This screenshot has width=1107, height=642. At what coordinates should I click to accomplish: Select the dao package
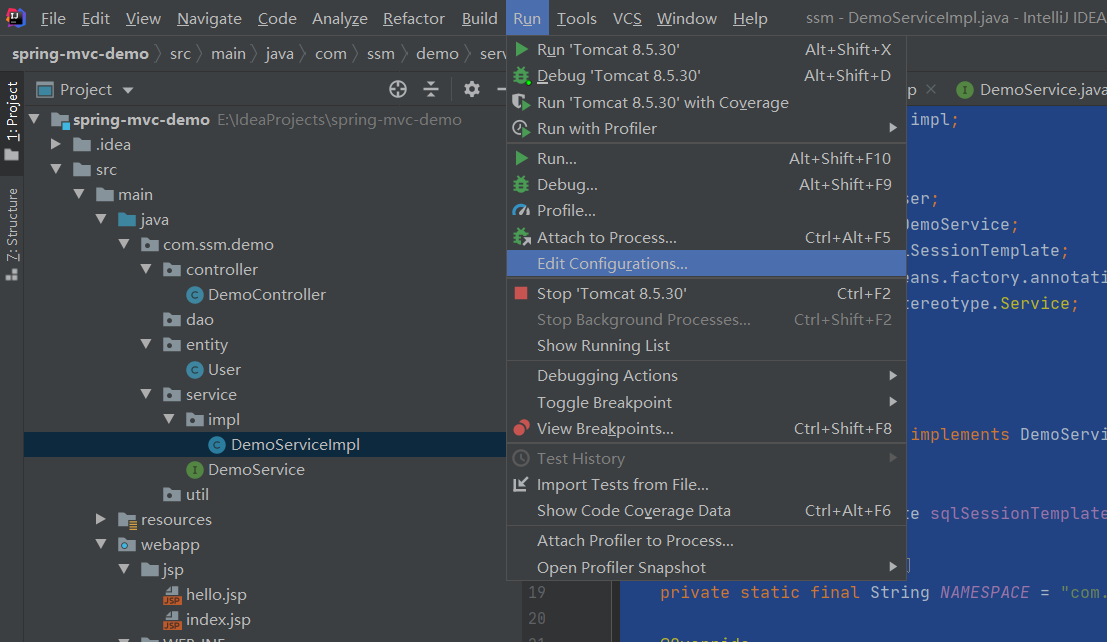click(x=199, y=320)
